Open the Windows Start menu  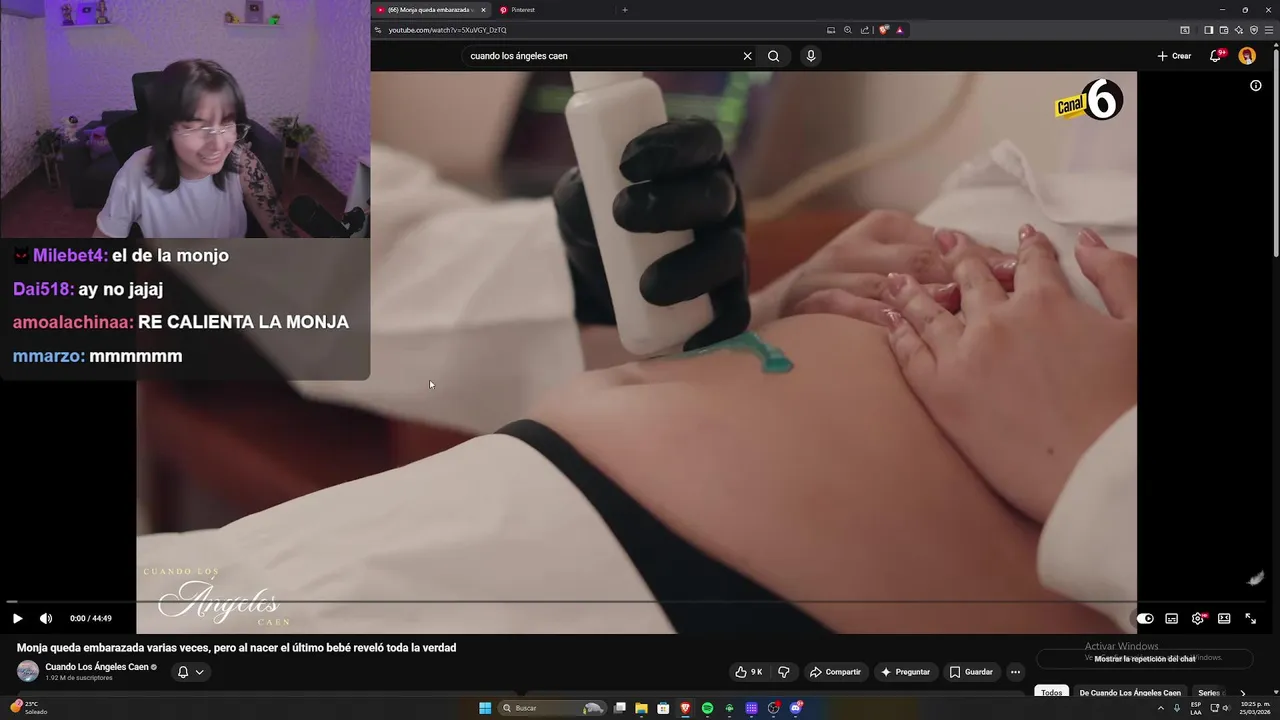(485, 708)
